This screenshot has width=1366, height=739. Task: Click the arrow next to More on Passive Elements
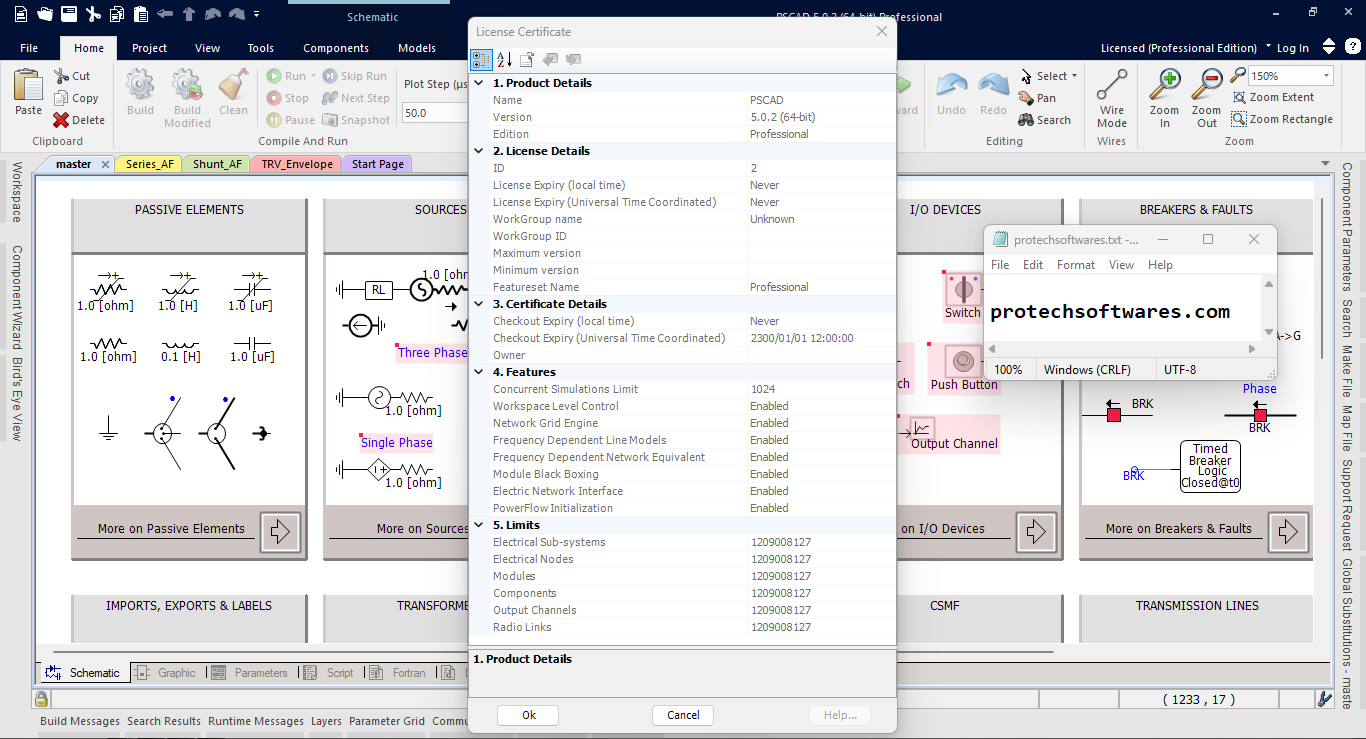coord(280,531)
